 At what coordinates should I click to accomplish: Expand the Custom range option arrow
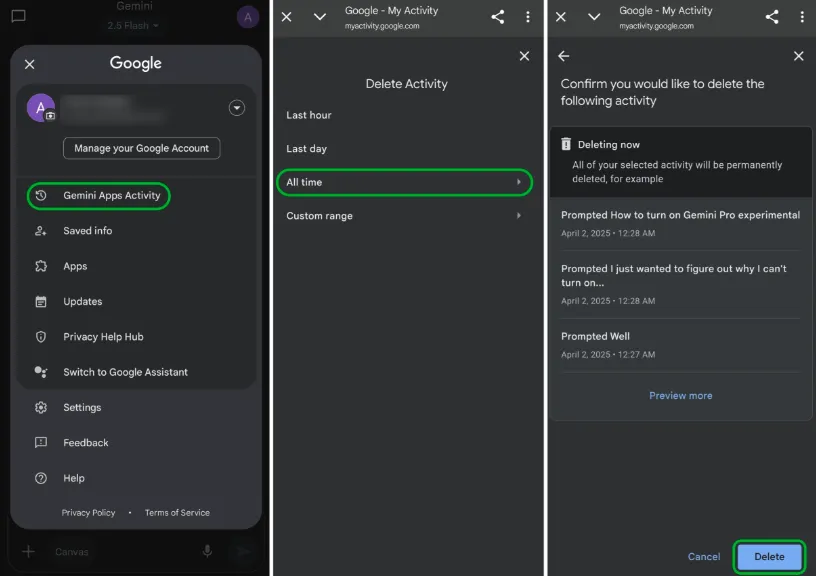518,216
